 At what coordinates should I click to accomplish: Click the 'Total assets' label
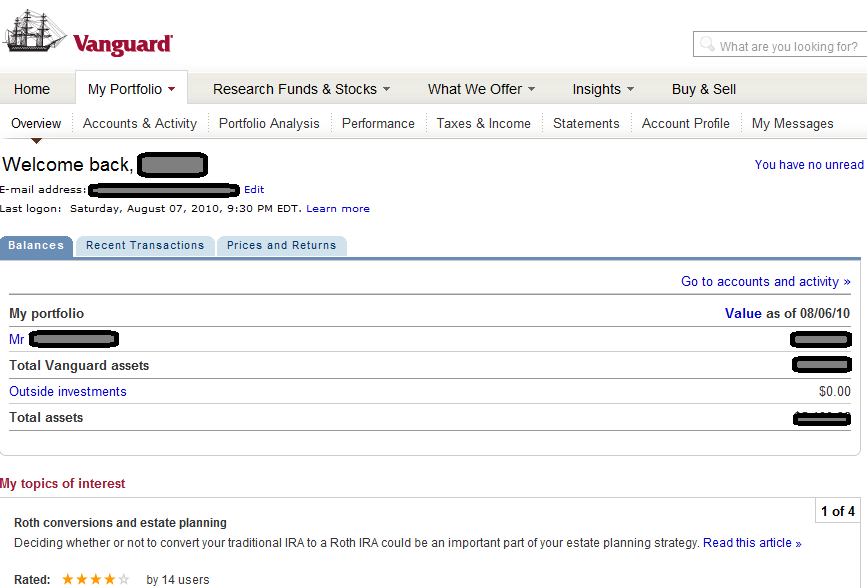point(46,418)
